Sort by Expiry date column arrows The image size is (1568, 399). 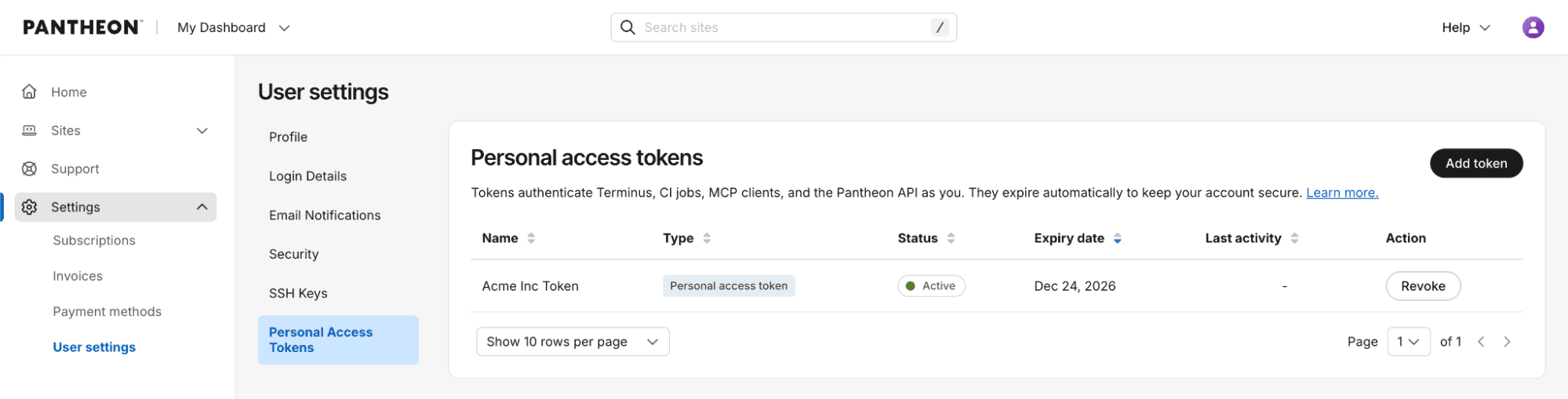(1118, 238)
